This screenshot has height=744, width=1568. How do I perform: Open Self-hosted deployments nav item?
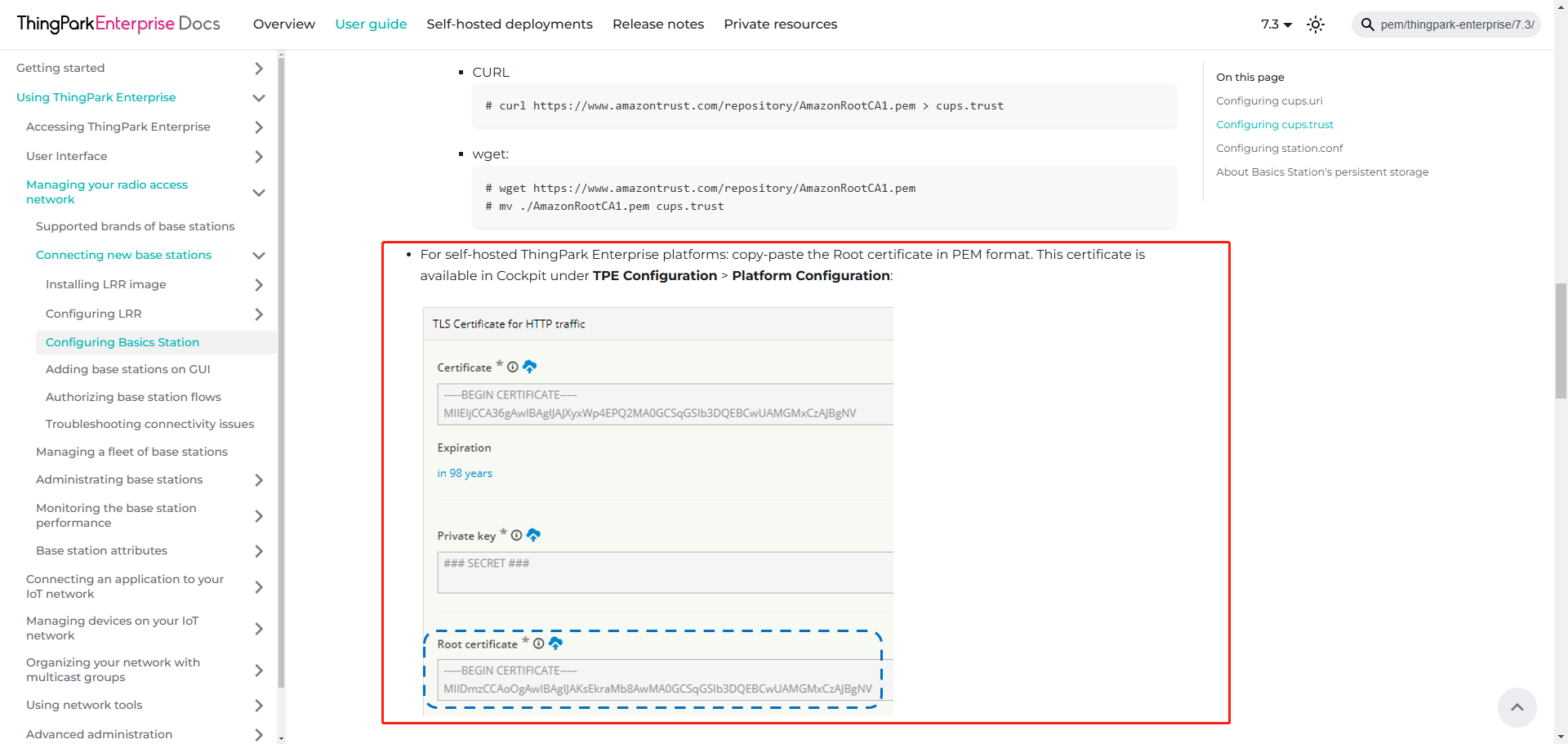coord(510,25)
